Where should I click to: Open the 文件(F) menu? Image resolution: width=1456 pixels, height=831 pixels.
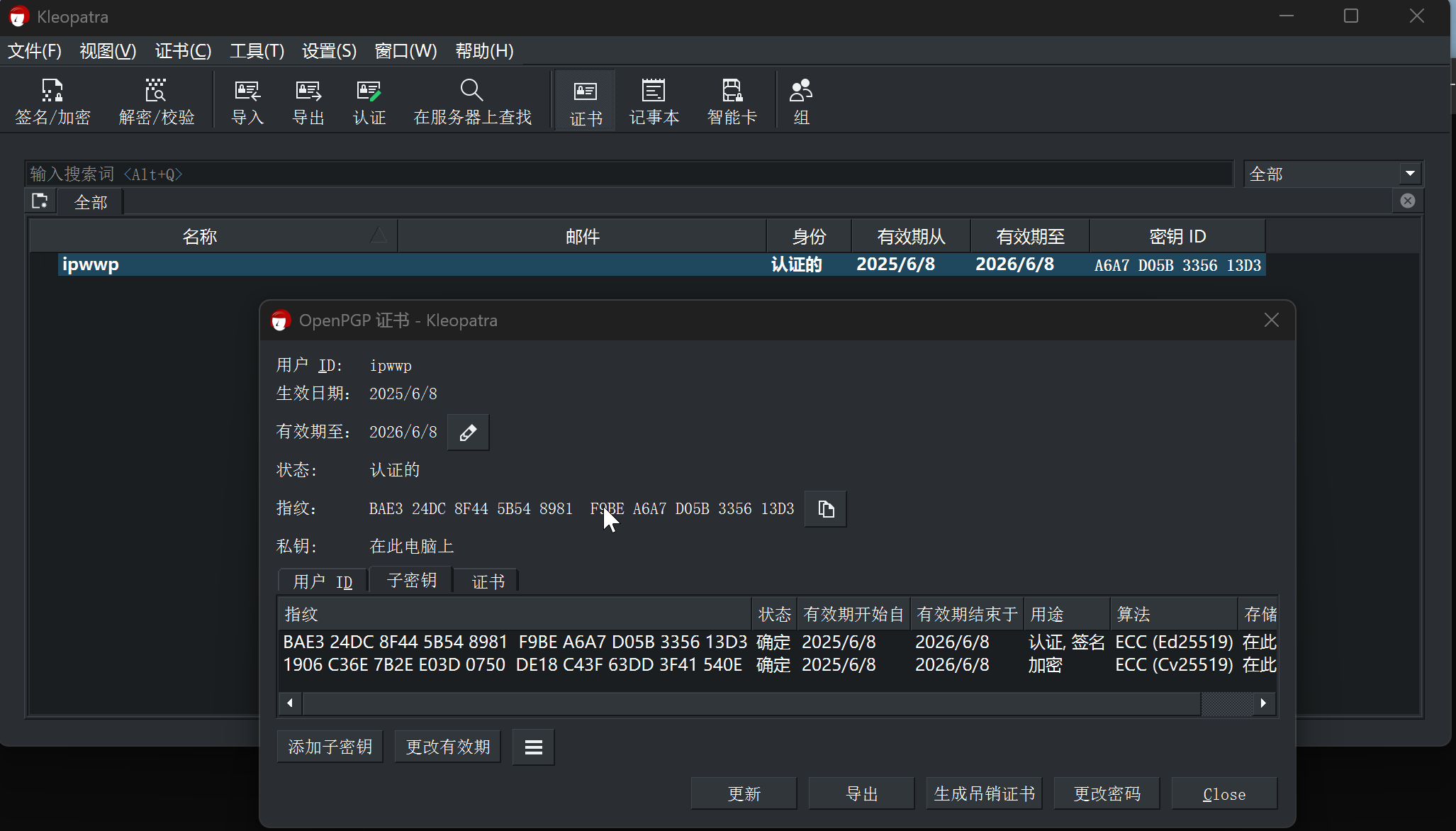pos(35,51)
